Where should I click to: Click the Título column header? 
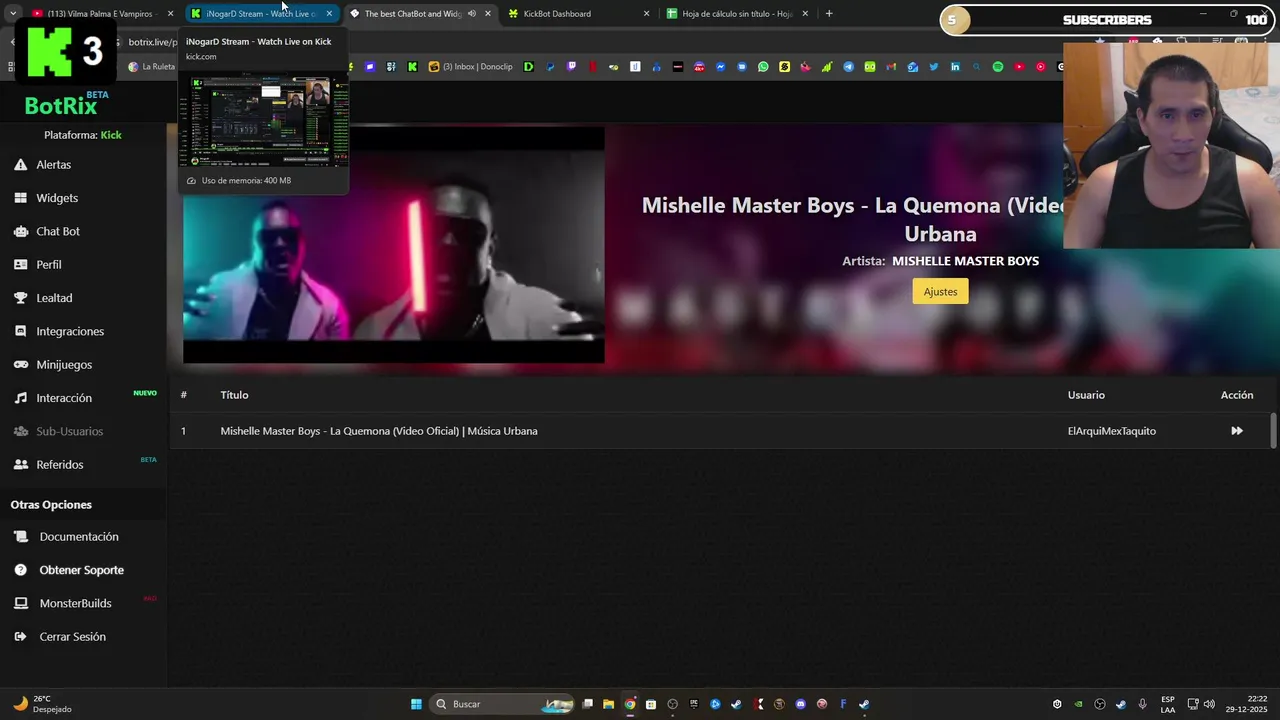point(234,395)
